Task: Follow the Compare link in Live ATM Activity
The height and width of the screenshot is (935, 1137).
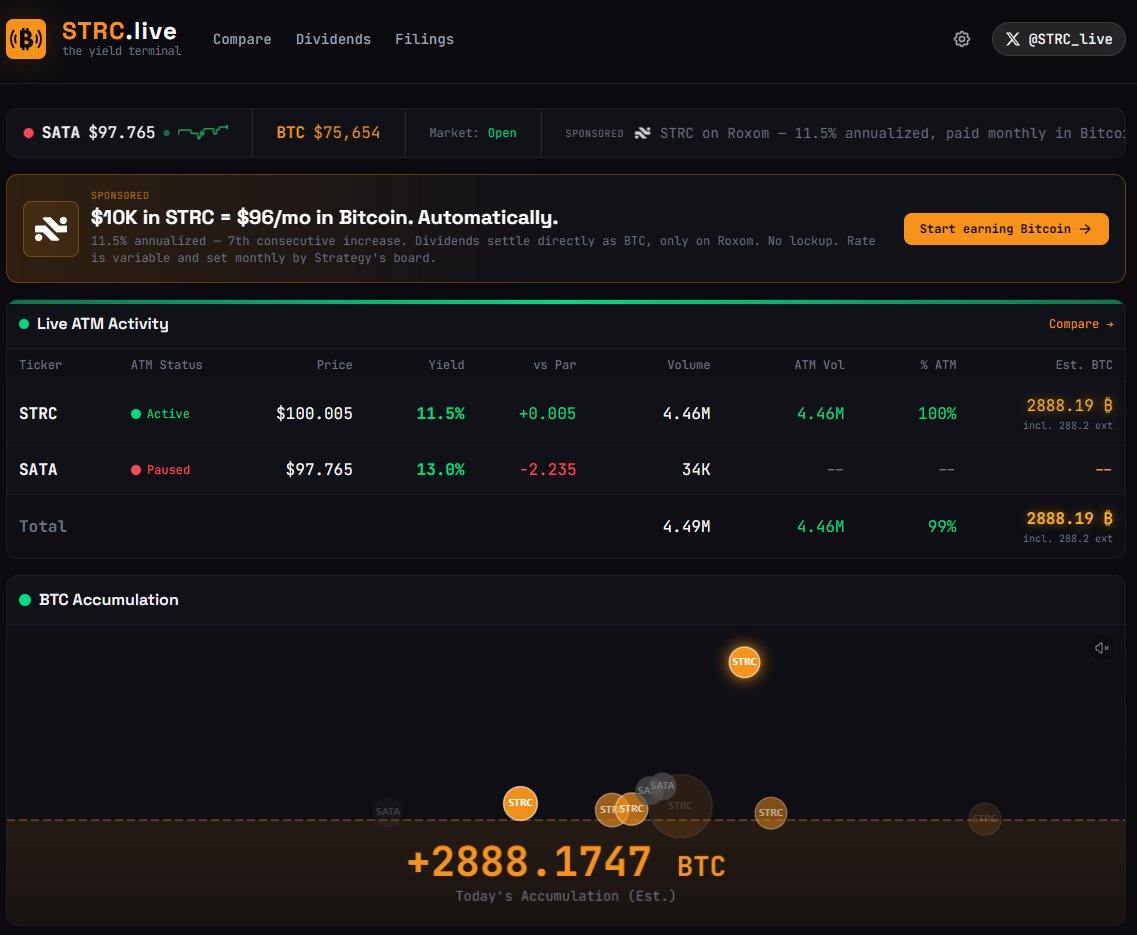Action: (x=1080, y=324)
